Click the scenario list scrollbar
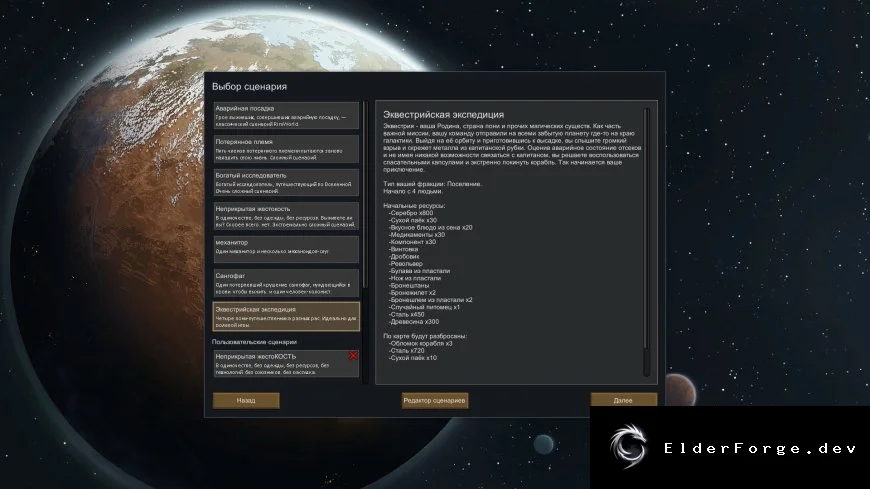Viewport: 870px width, 489px height. 365,194
